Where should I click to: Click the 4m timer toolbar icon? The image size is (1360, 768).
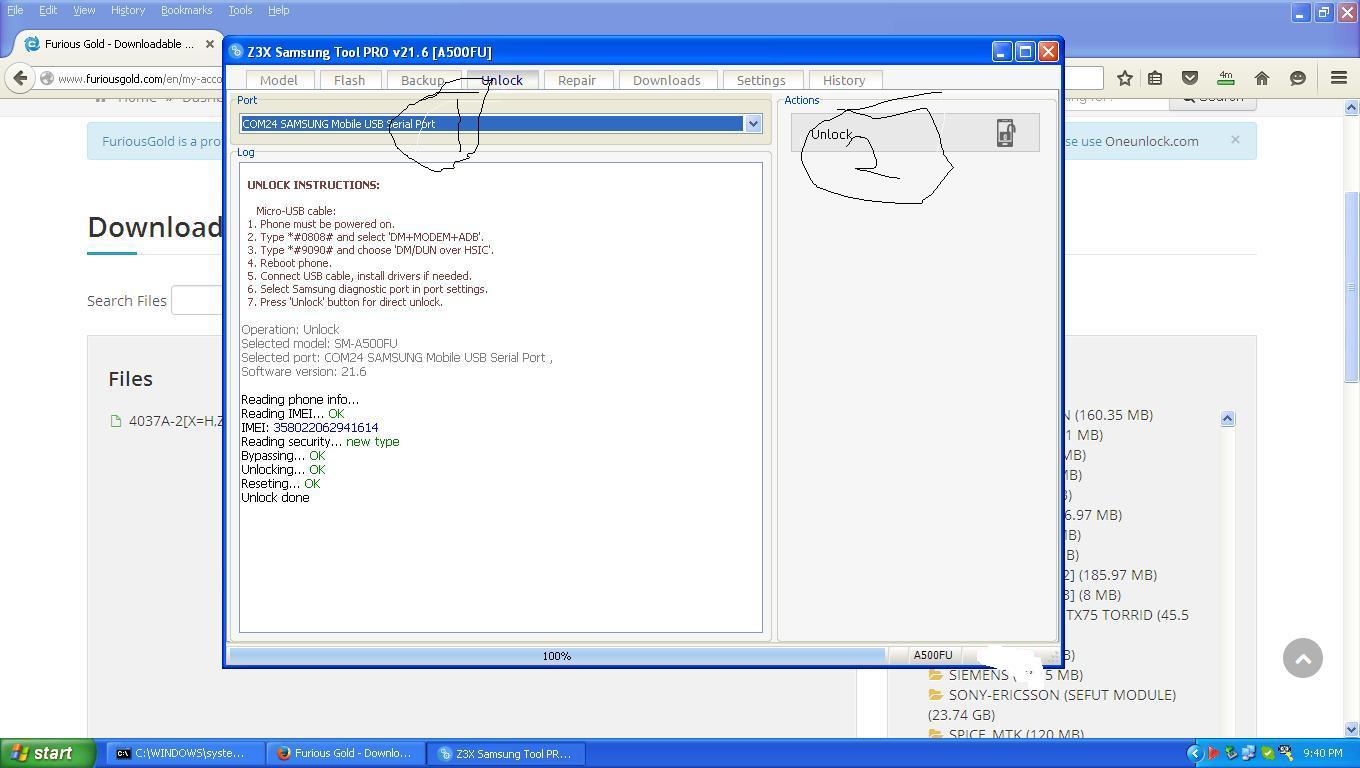click(x=1225, y=78)
